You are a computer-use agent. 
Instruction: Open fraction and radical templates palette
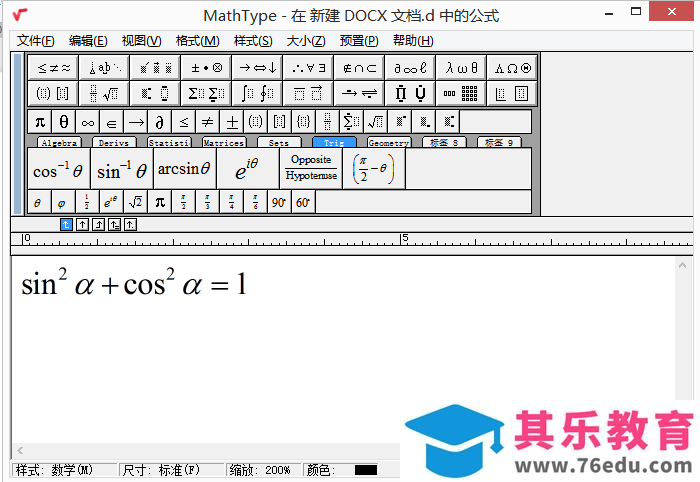click(x=104, y=93)
